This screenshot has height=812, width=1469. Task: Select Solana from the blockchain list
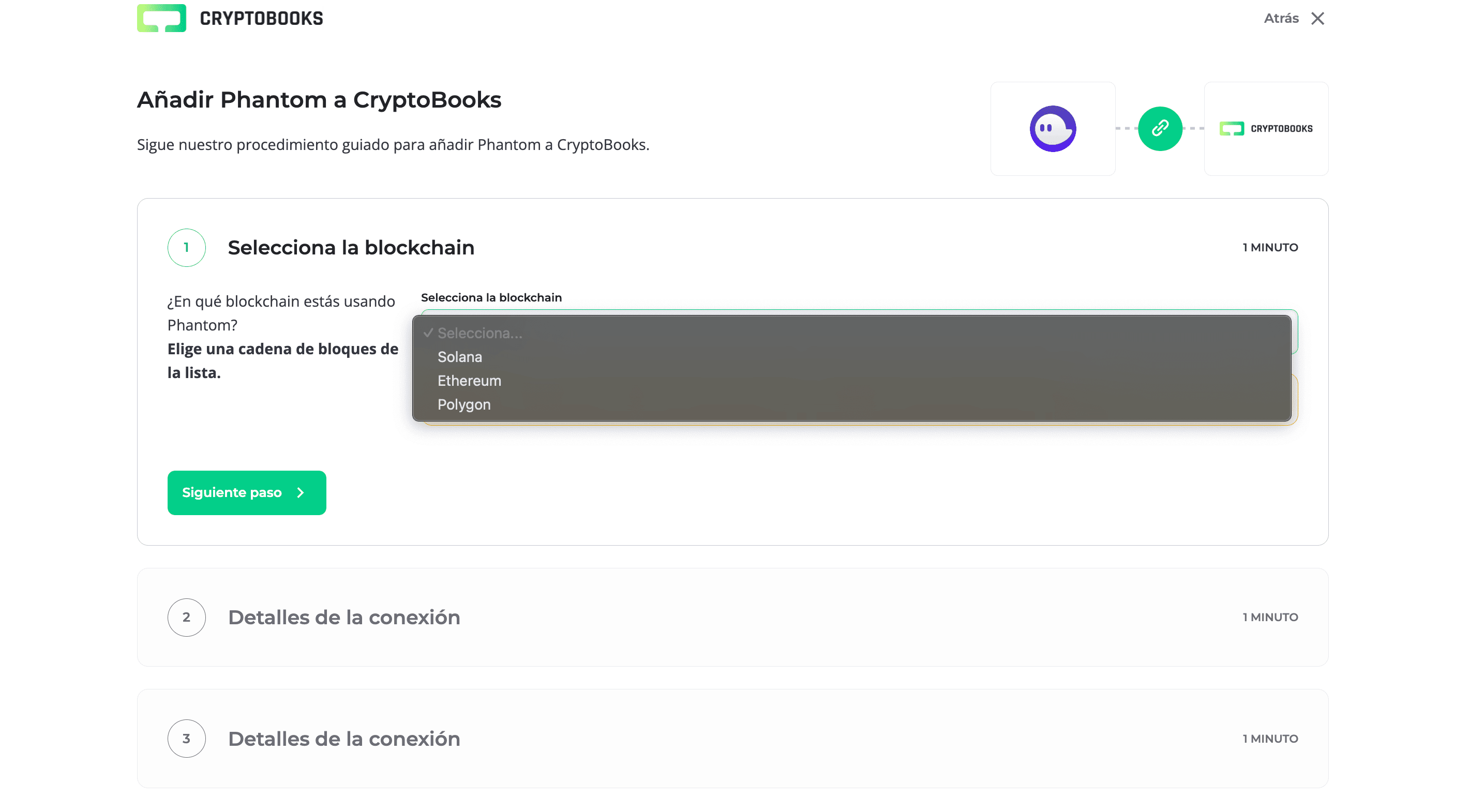tap(460, 357)
